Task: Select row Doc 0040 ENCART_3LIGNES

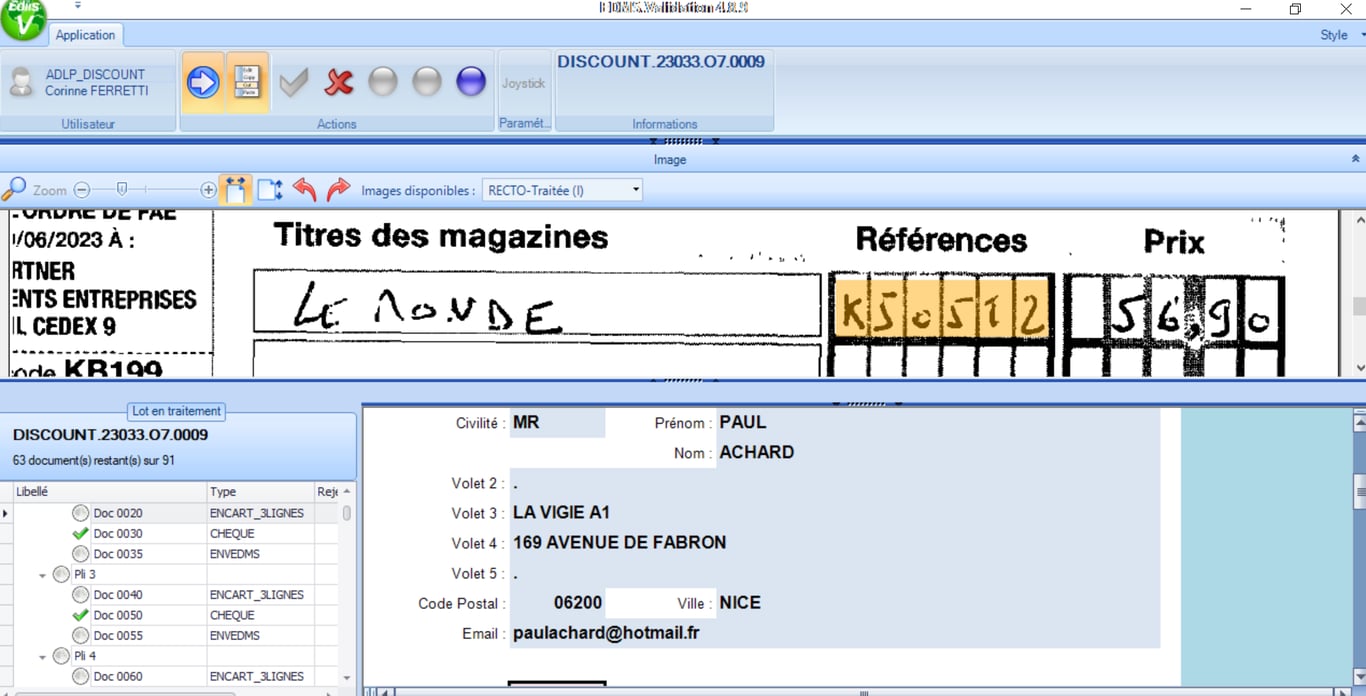Action: click(175, 595)
